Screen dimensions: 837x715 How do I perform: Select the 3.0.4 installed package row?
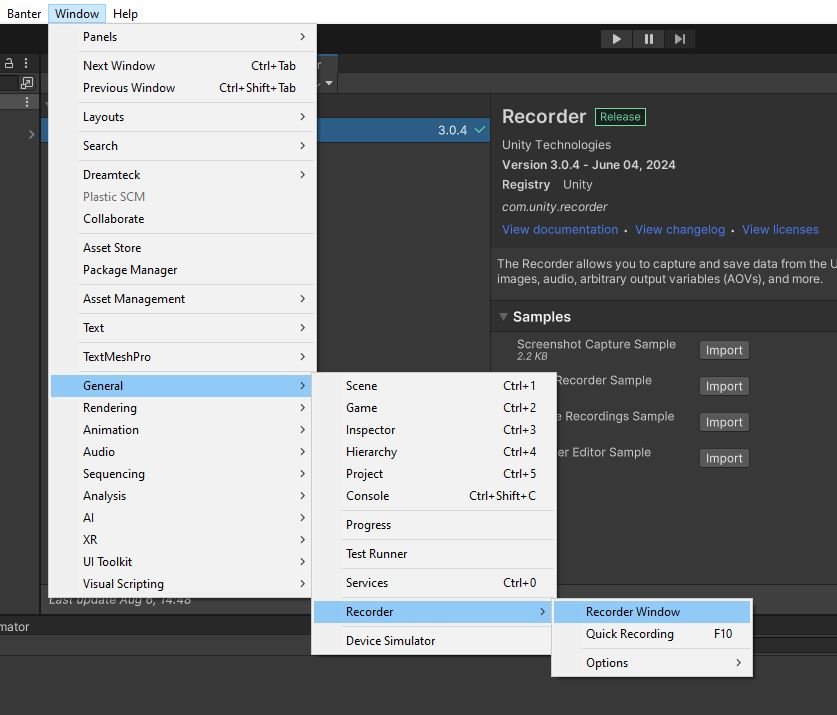point(403,130)
